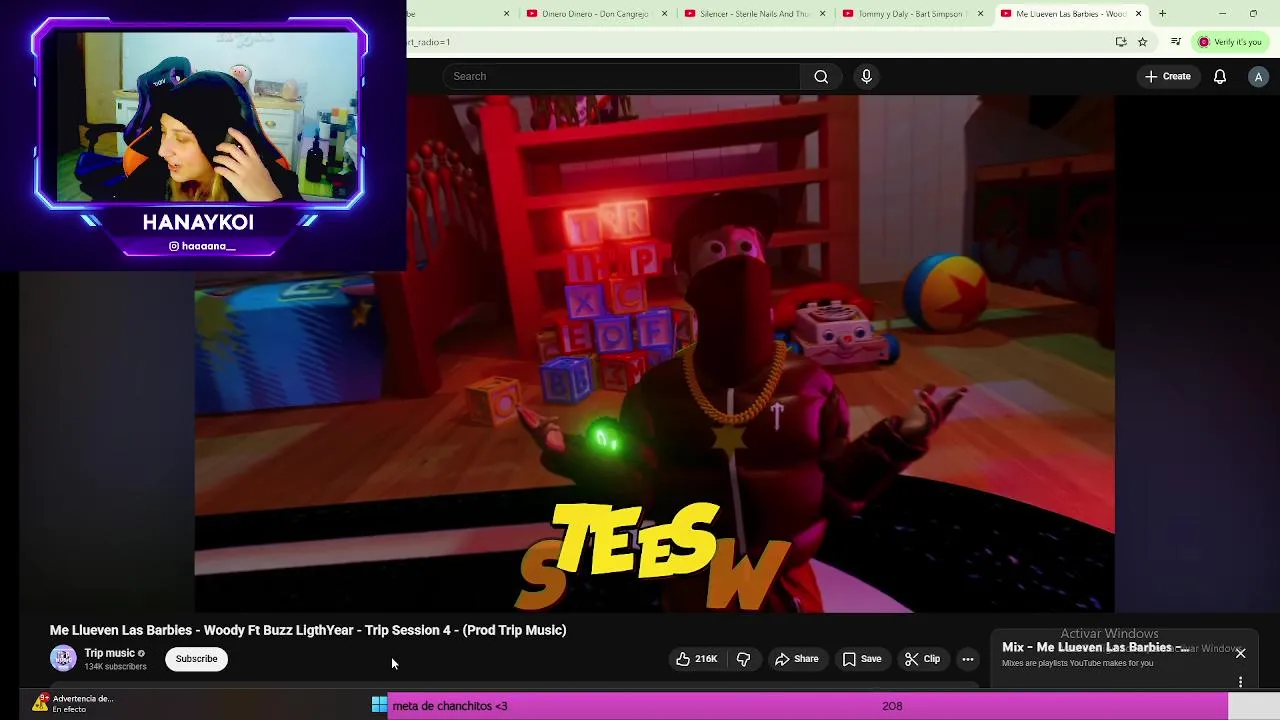The image size is (1280, 720).
Task: Close the Tommy y Daly tab
Action: click(x=980, y=14)
